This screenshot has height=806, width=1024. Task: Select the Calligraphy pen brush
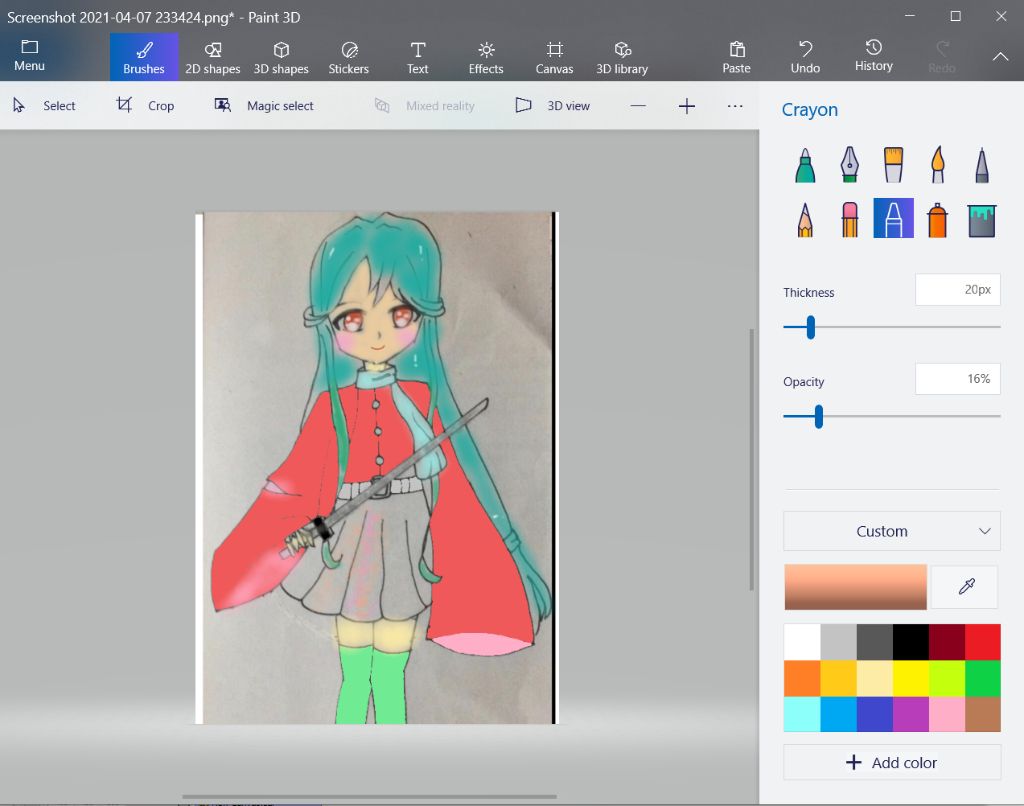849,164
